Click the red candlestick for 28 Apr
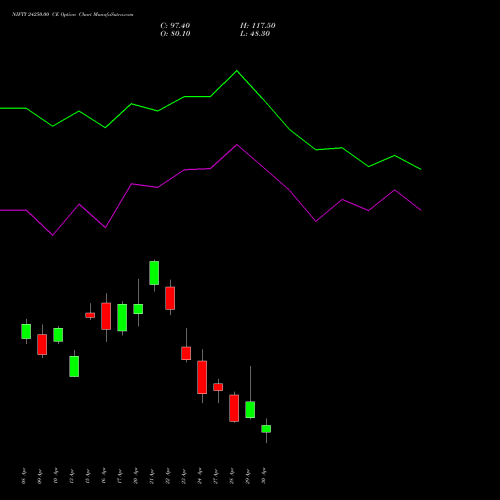 click(234, 408)
